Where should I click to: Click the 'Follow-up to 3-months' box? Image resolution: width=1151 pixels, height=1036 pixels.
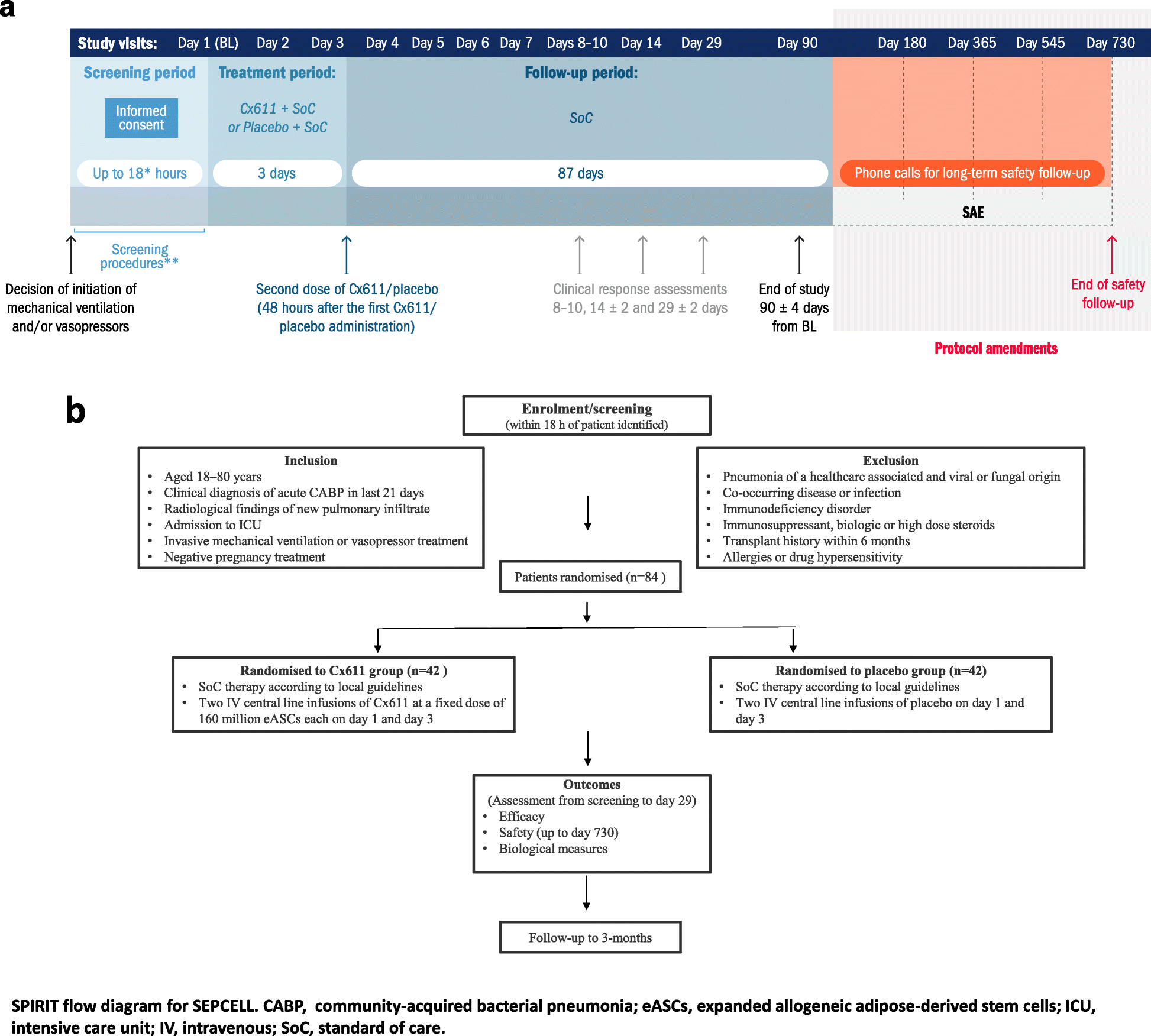[x=590, y=937]
